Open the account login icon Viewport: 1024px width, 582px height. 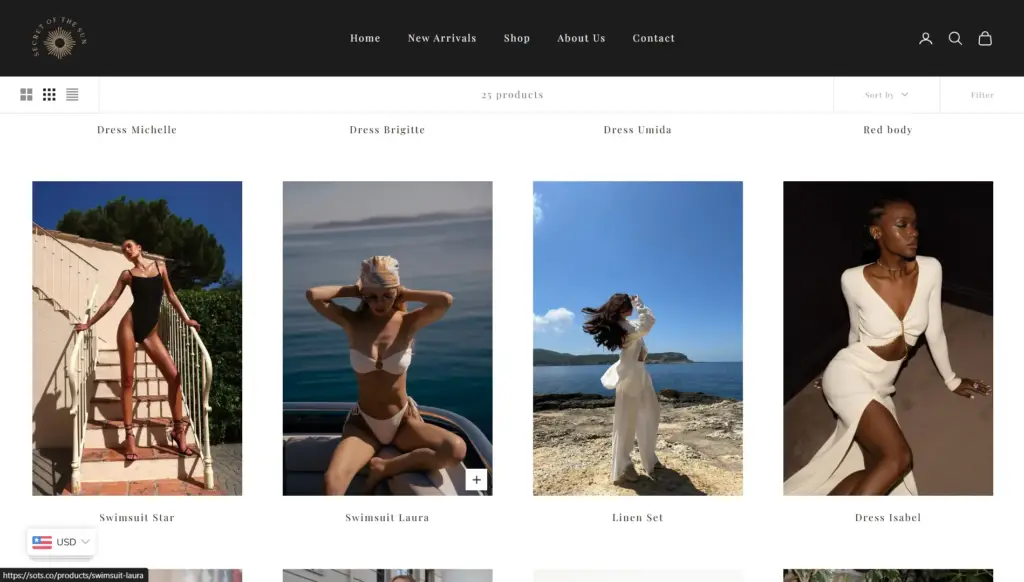925,38
